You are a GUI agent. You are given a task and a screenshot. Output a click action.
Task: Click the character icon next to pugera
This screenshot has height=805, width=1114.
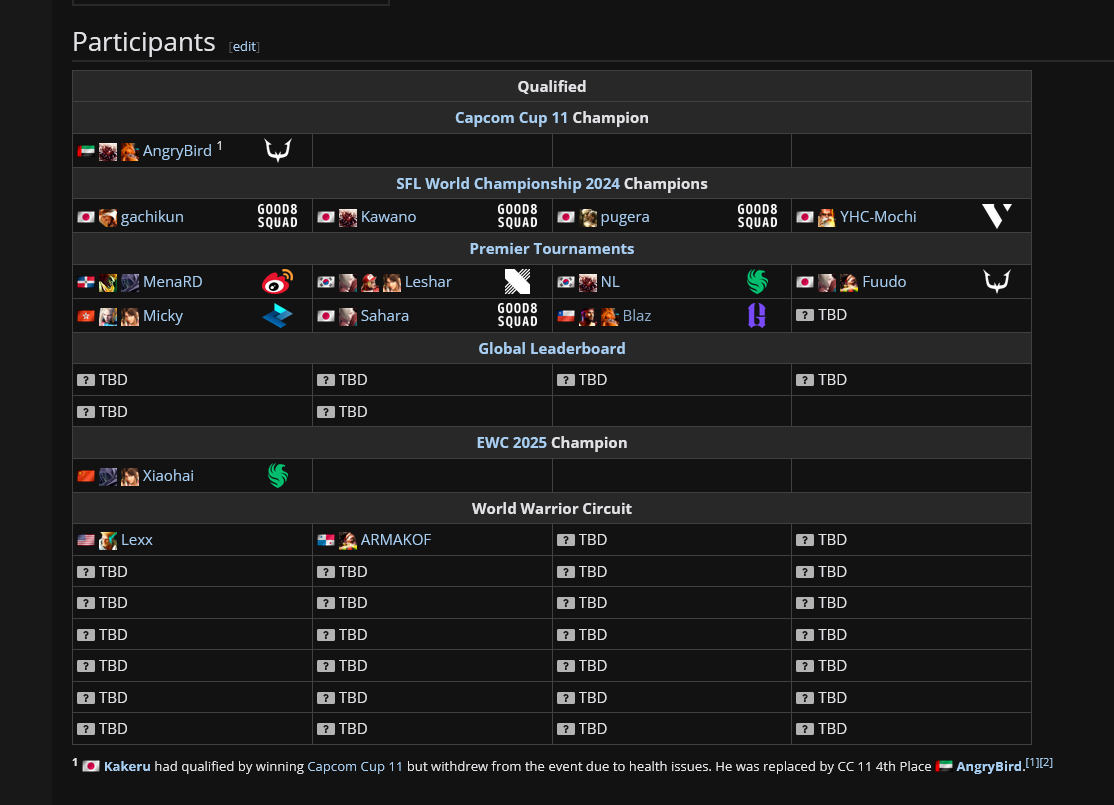click(x=588, y=217)
